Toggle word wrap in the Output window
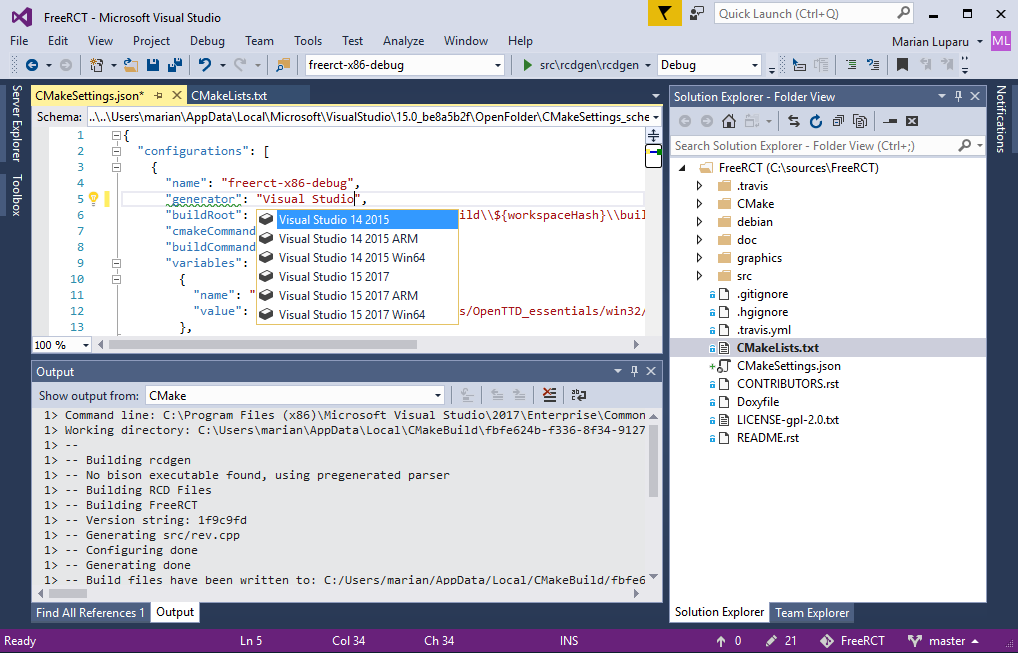 tap(578, 394)
